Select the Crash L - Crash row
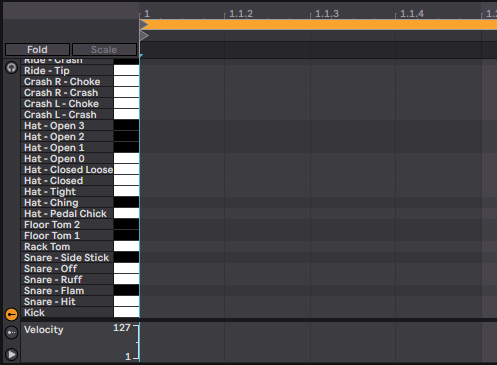The width and height of the screenshot is (497, 365). tap(67, 115)
